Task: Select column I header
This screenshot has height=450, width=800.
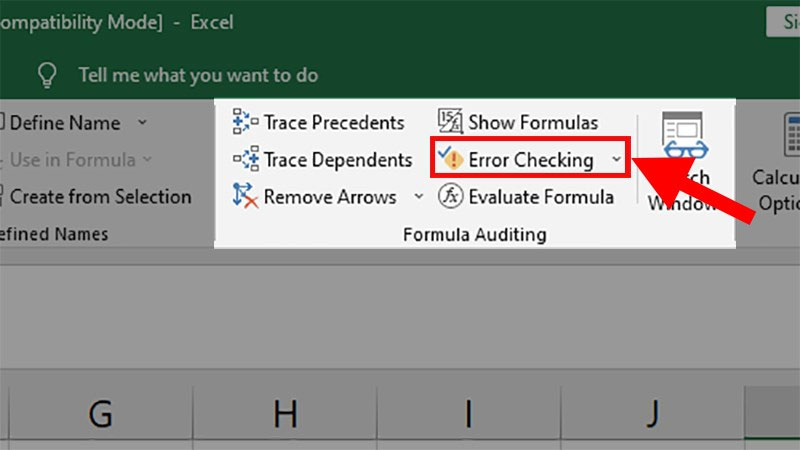Action: point(468,414)
